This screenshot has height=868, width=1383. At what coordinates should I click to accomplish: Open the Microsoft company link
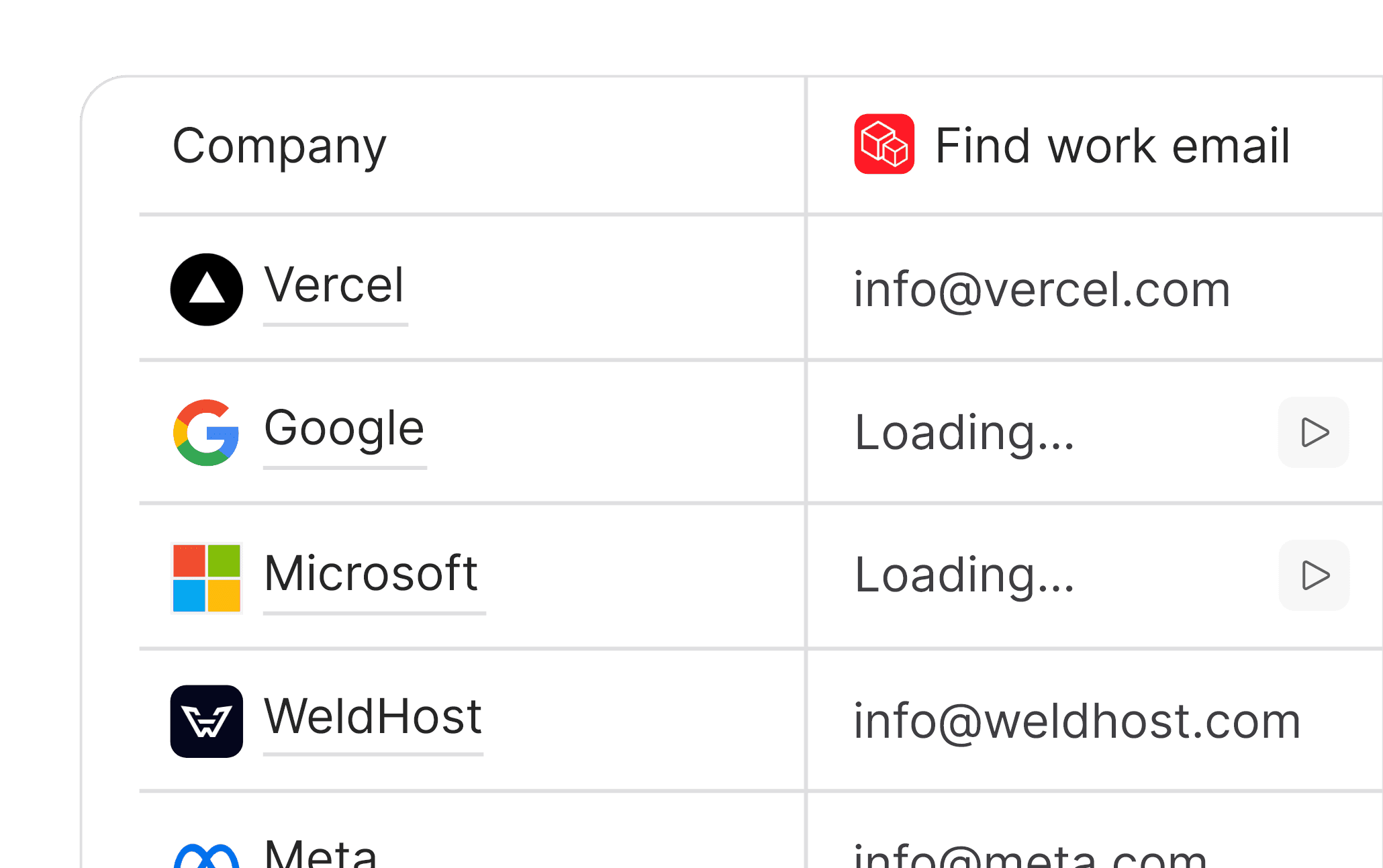click(371, 573)
